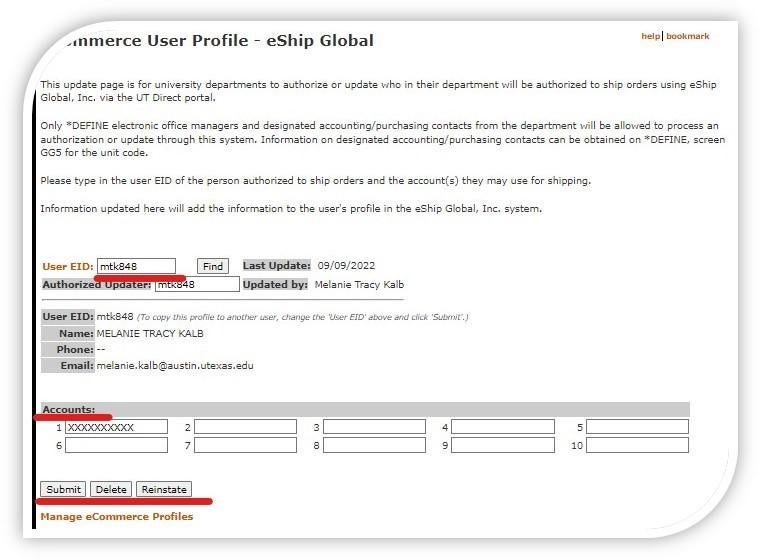This screenshot has height=560, width=760.
Task: Open the help link
Action: [x=650, y=36]
